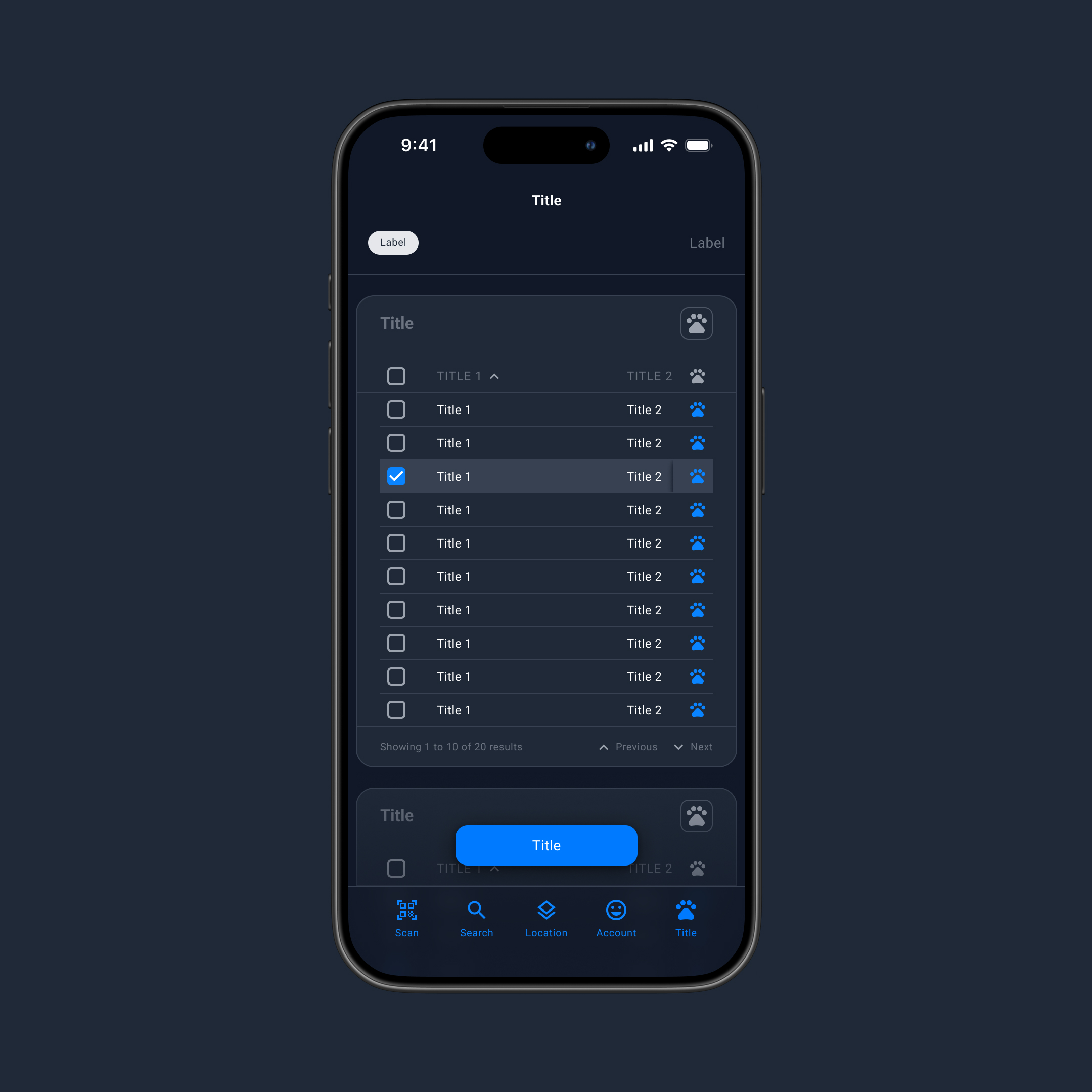Tap the Title action button
This screenshot has height=1092, width=1092.
(x=546, y=845)
